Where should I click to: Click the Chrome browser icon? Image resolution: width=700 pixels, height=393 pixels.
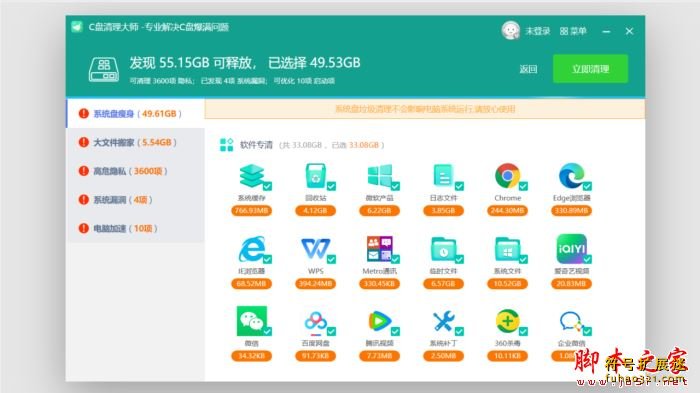[508, 176]
